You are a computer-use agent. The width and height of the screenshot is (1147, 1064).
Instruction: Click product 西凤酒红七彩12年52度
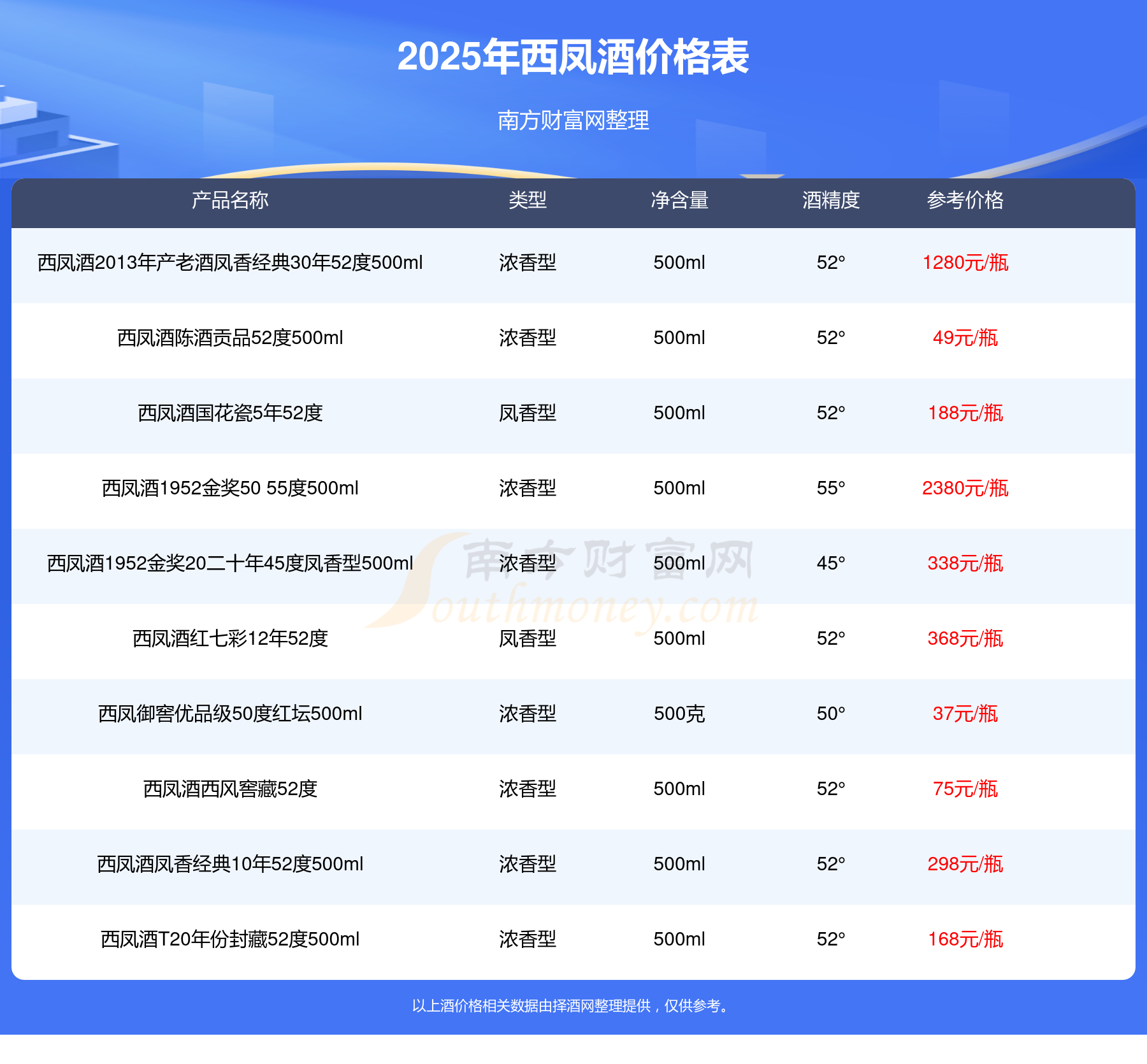(230, 638)
